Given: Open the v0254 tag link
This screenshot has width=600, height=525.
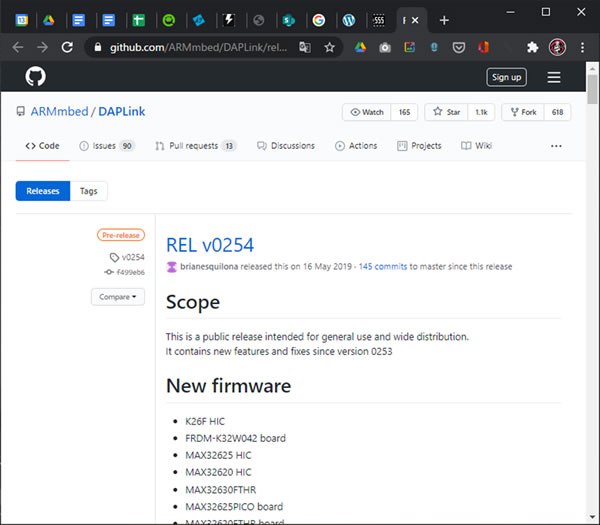Looking at the screenshot, I should (127, 257).
